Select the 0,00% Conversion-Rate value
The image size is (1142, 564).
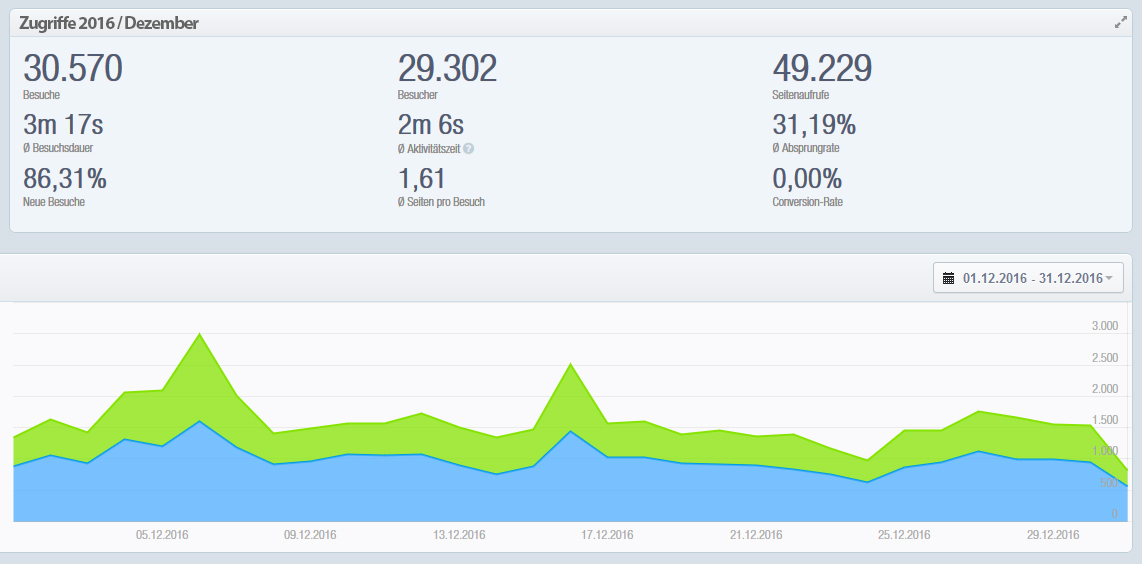click(807, 179)
